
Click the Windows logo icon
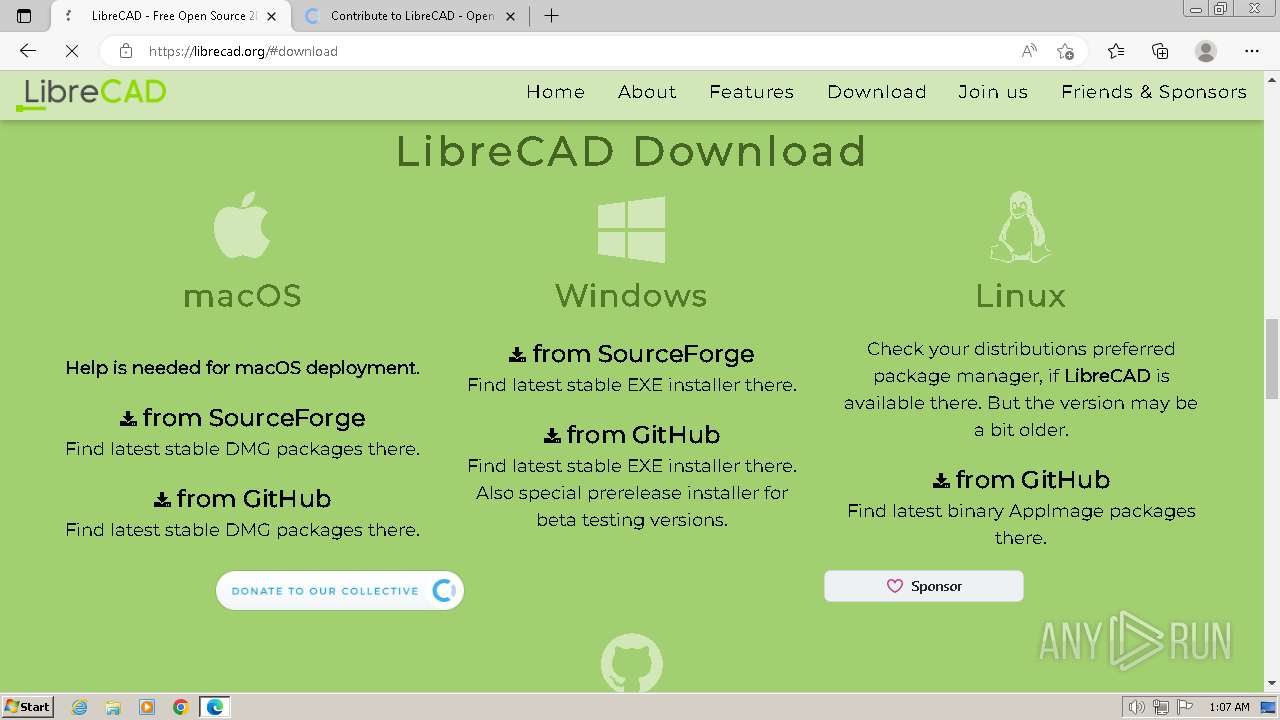[x=631, y=229]
